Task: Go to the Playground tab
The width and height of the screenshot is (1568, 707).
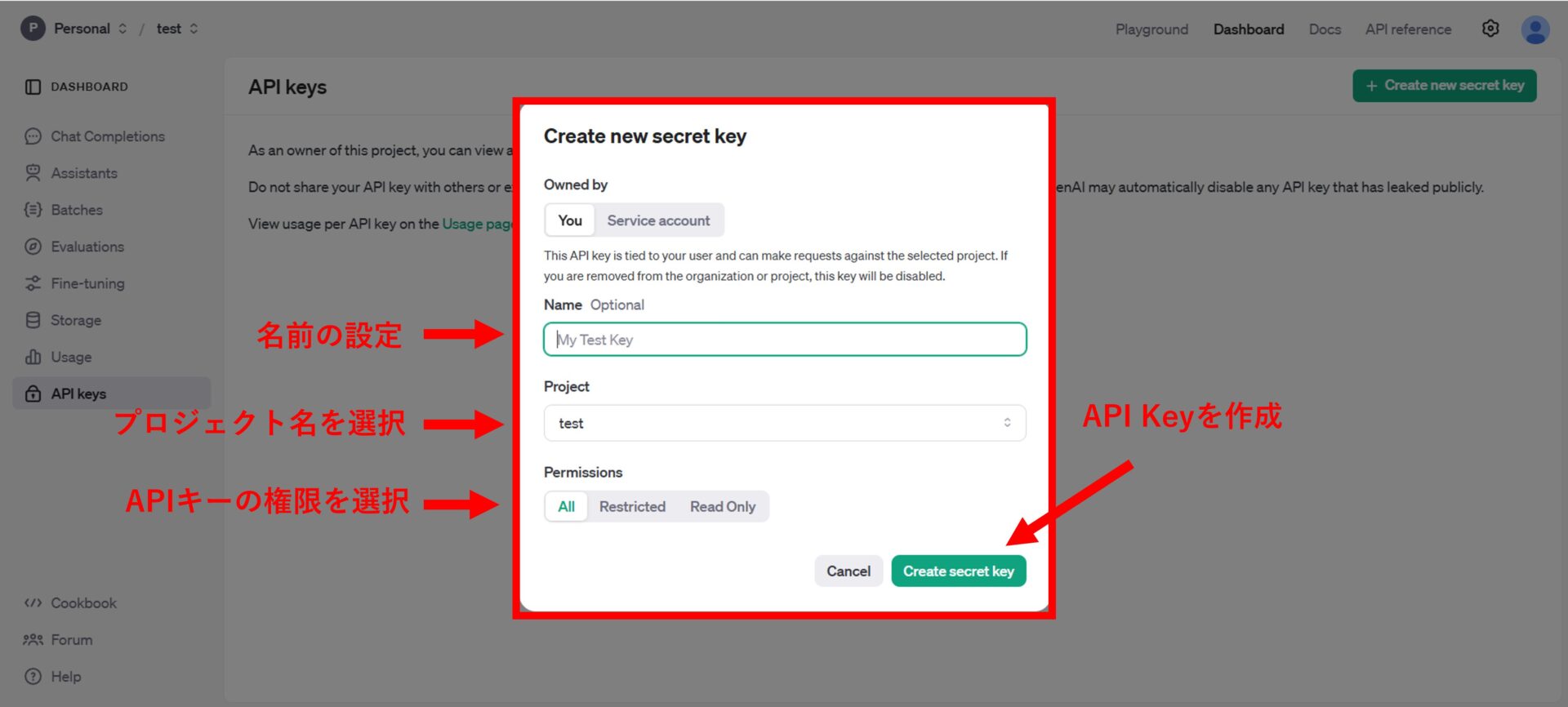Action: click(x=1151, y=29)
